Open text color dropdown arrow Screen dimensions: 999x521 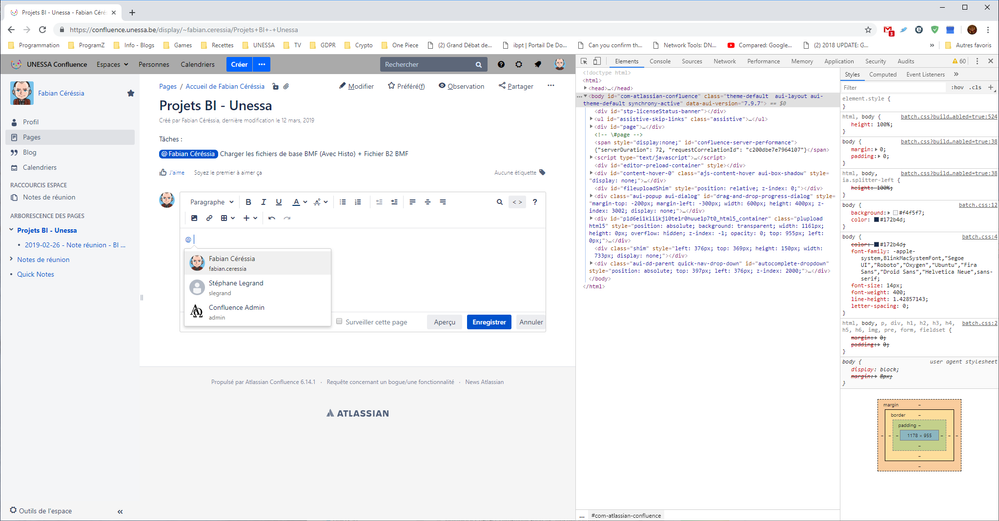pos(305,202)
